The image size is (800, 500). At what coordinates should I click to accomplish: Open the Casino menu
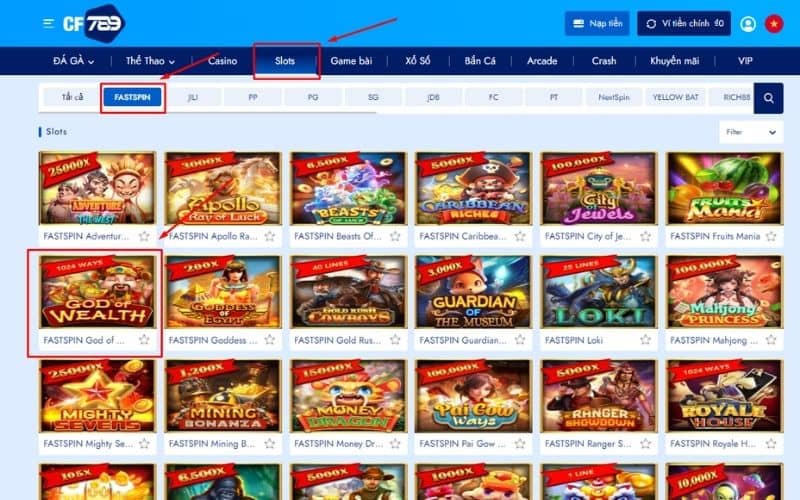pyautogui.click(x=222, y=61)
